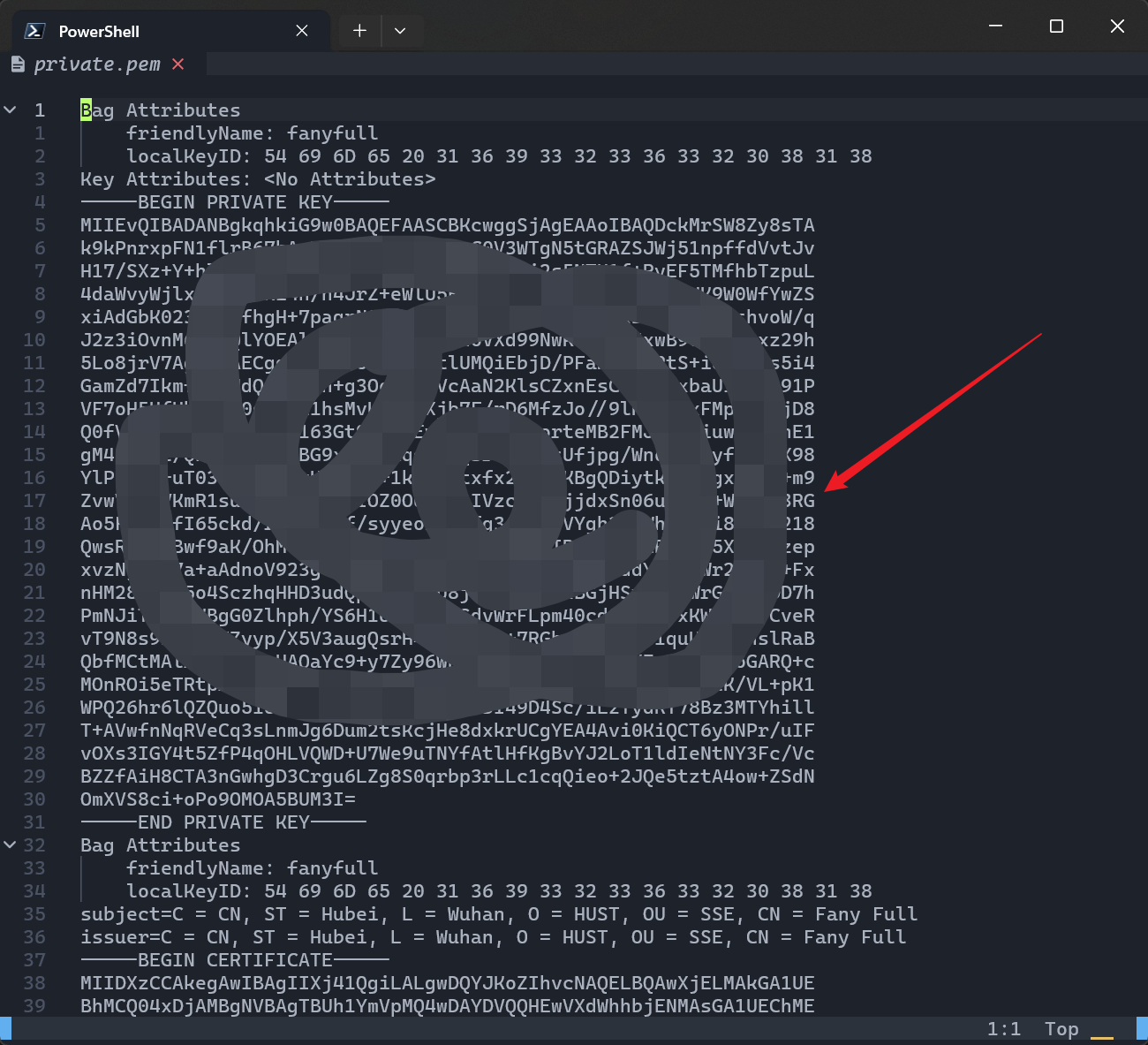Close the PowerShell terminal tab

coord(302,31)
